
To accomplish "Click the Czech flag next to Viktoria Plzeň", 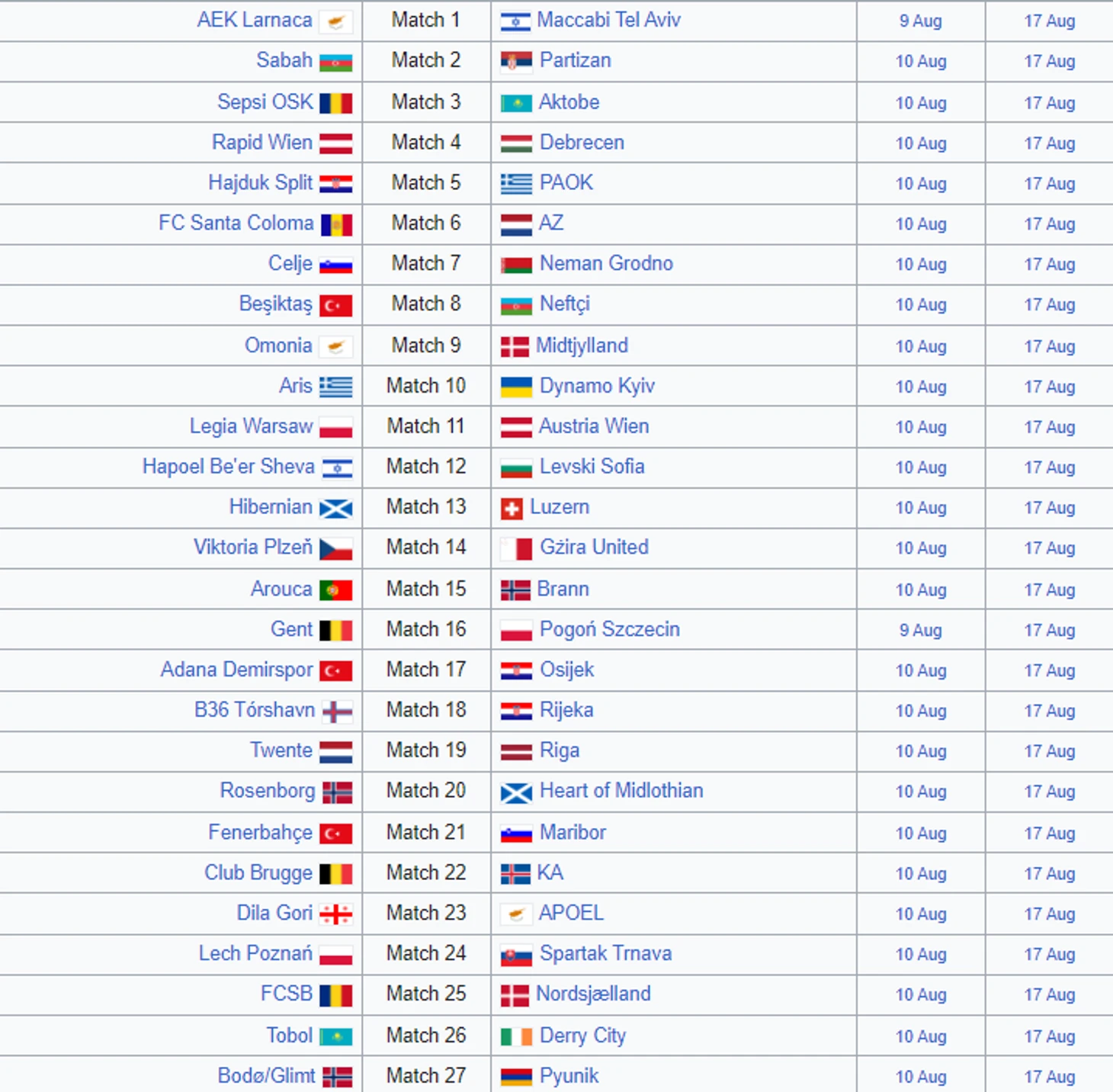I will 335,548.
